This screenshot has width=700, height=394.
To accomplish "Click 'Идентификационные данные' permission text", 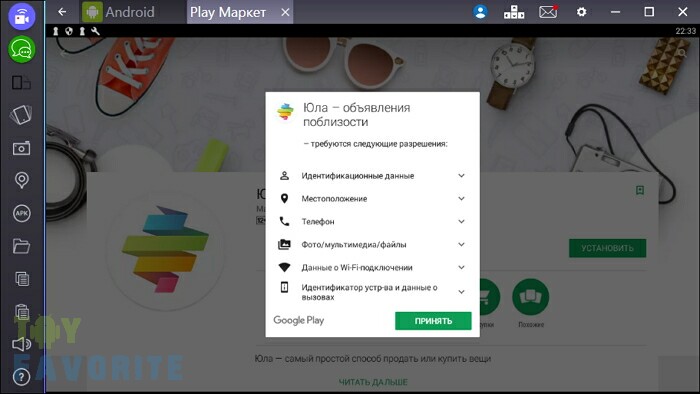I will [358, 176].
